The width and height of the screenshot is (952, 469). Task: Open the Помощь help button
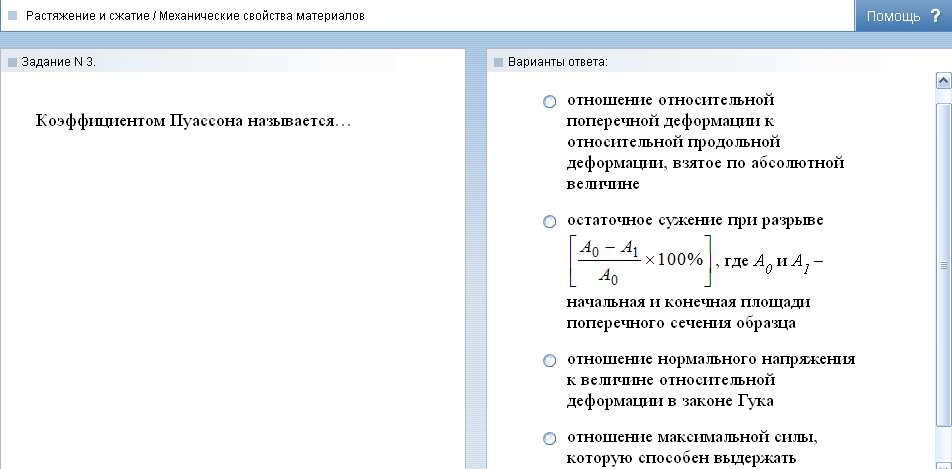(x=903, y=16)
